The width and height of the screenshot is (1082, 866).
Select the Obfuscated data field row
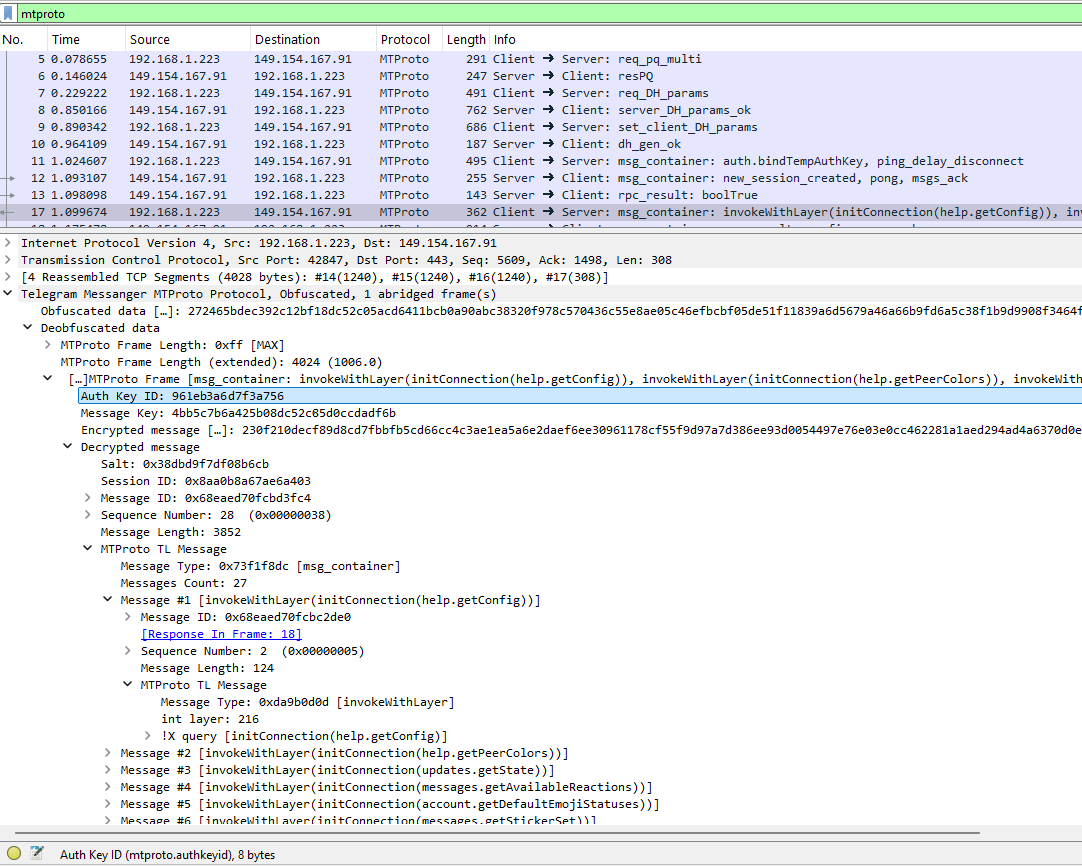[560, 311]
